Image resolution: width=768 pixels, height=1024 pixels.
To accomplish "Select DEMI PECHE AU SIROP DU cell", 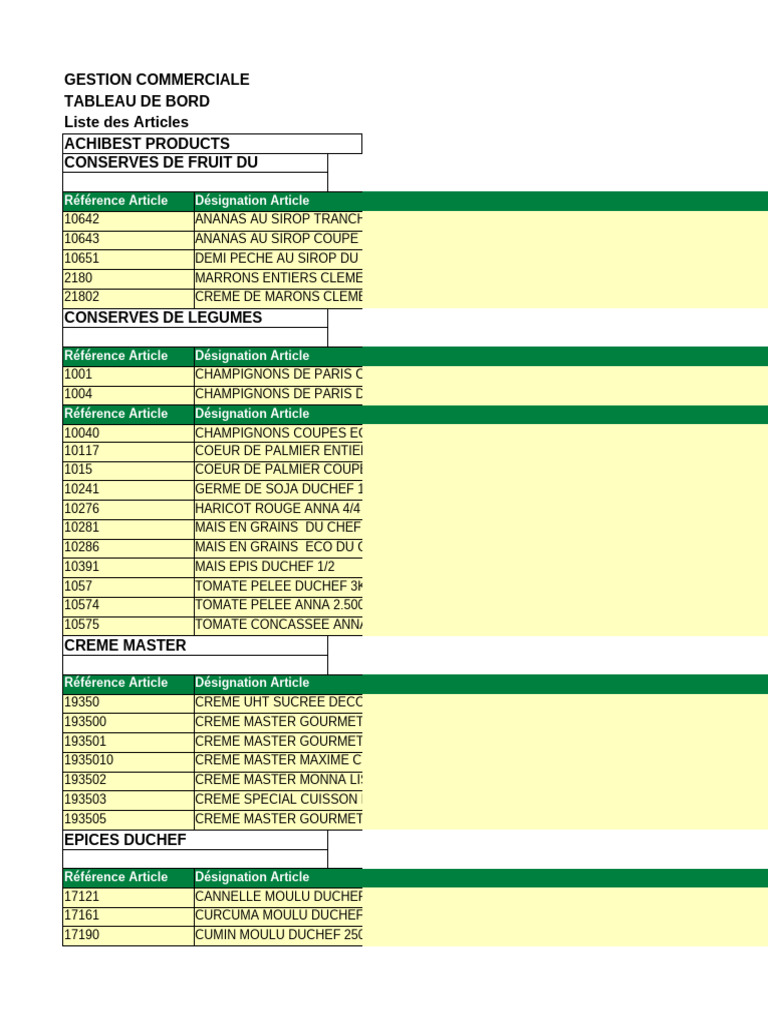I will pos(278,259).
